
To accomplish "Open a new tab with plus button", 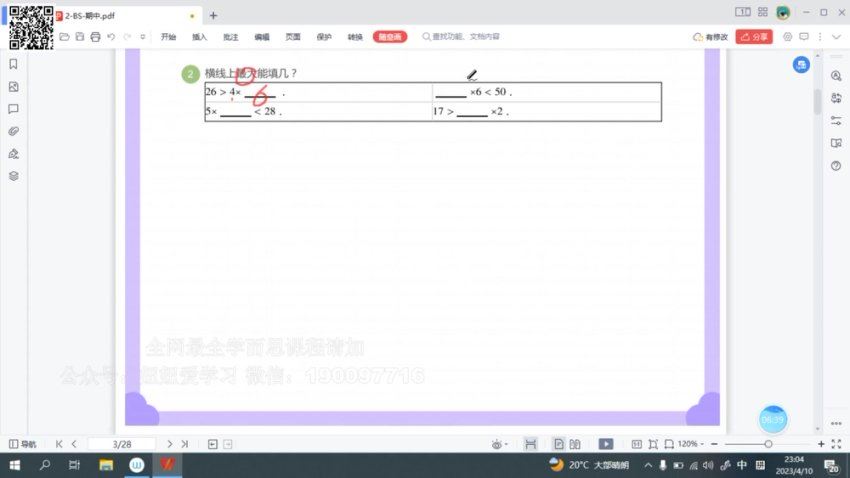I will click(213, 16).
